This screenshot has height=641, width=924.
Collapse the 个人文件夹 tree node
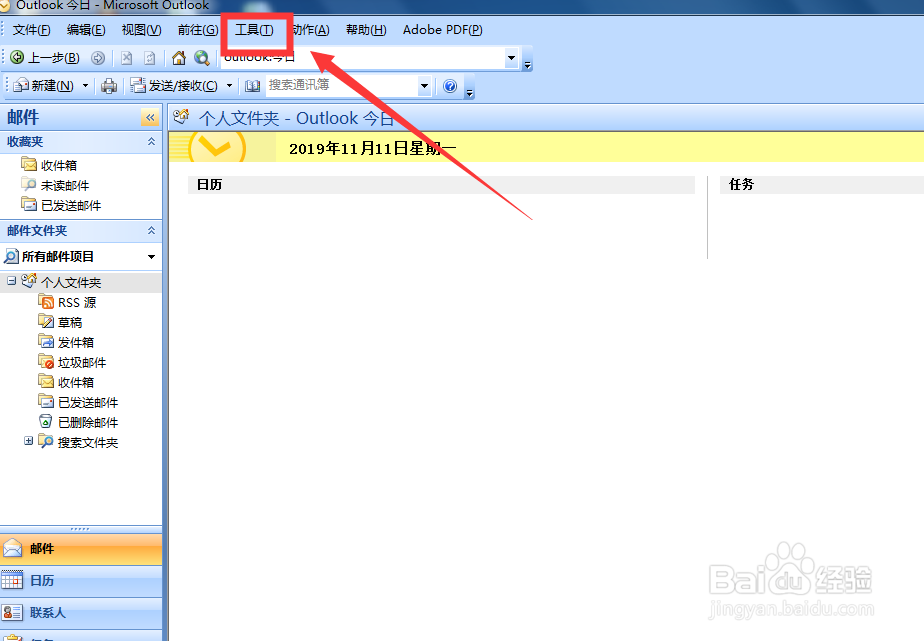[11, 281]
